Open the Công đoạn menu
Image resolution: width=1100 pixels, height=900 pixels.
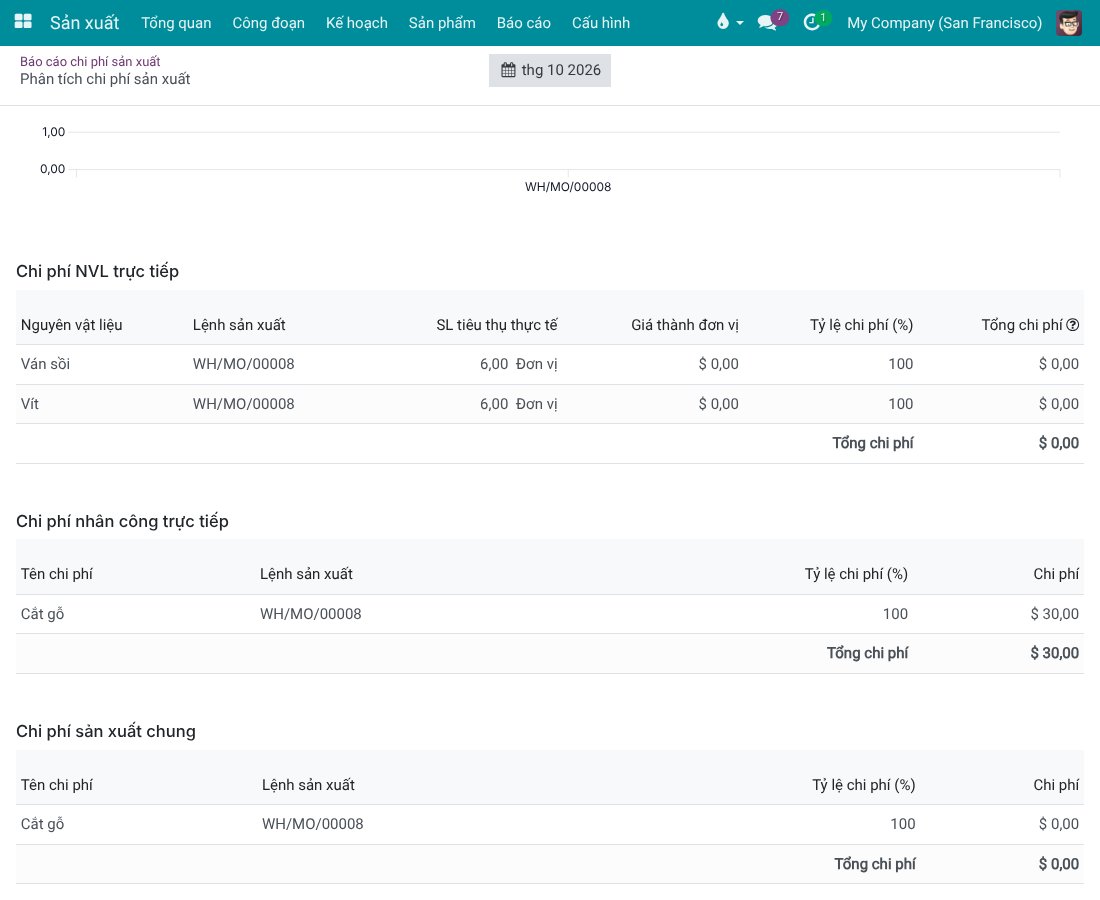pyautogui.click(x=269, y=22)
